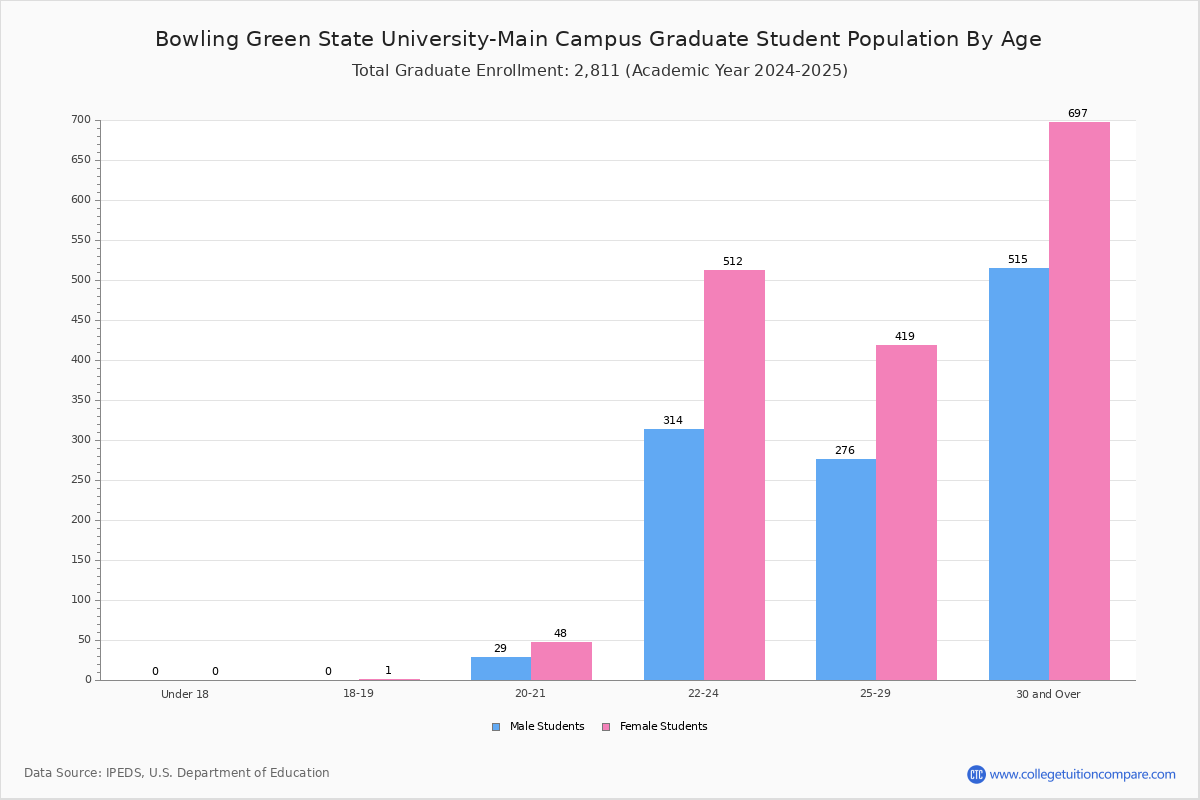Select the 30 and Over male bar
This screenshot has height=800, width=1200.
[x=1019, y=474]
